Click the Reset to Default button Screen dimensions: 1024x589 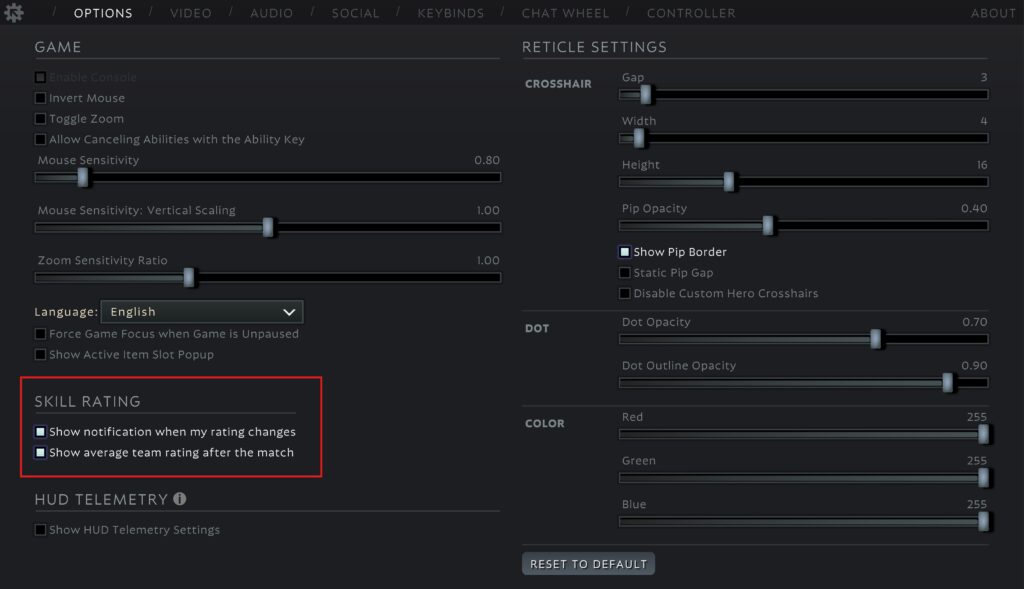(588, 564)
